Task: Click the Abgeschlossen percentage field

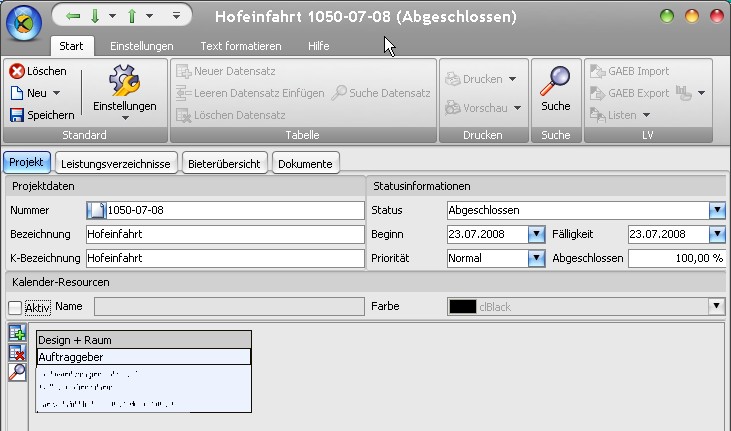Action: (x=676, y=258)
